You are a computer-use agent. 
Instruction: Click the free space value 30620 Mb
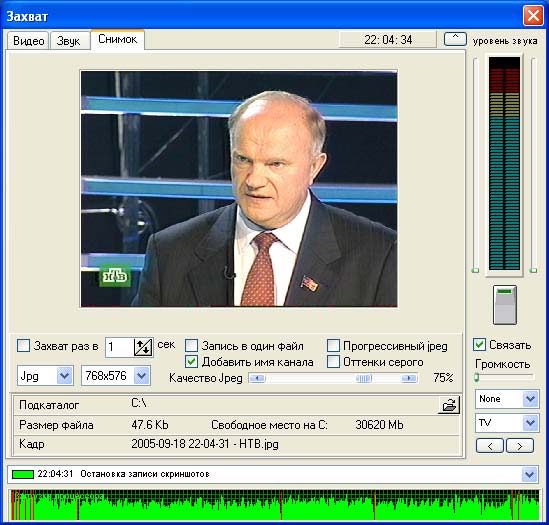coord(379,425)
